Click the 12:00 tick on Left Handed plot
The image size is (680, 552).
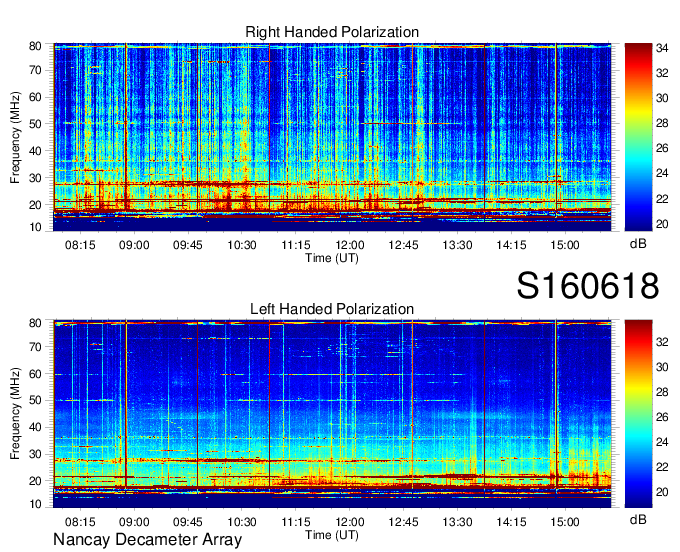(x=350, y=522)
